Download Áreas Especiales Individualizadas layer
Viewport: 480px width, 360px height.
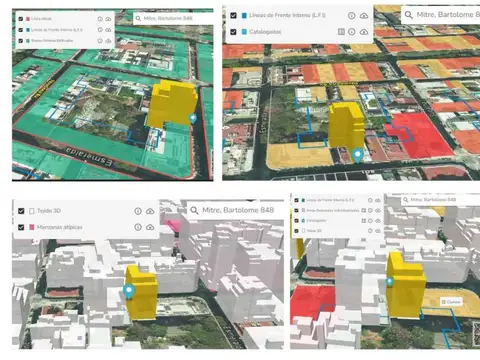pos(378,210)
